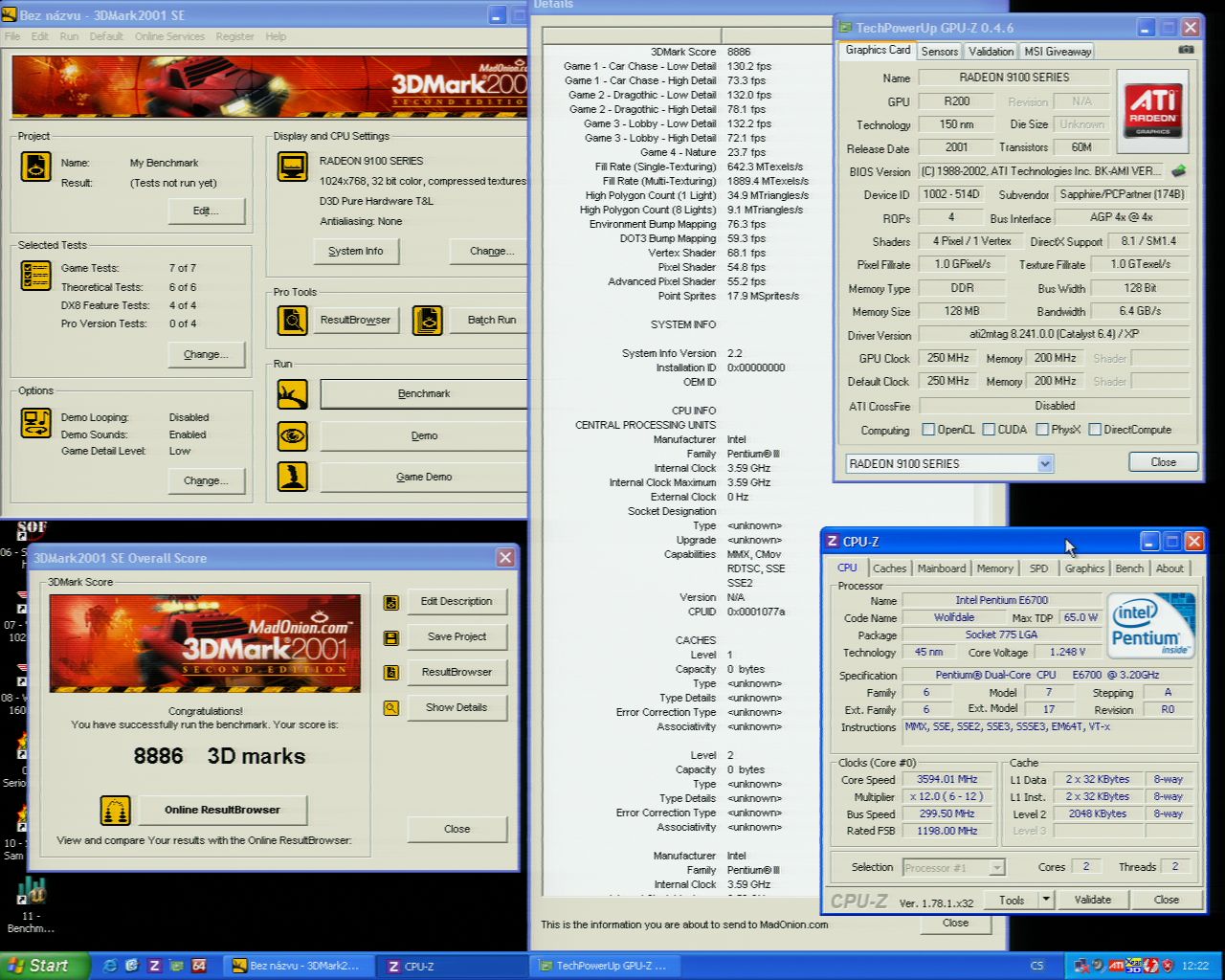Open the SOF desktop shortcut icon
Image resolution: width=1225 pixels, height=980 pixels.
pyautogui.click(x=31, y=532)
